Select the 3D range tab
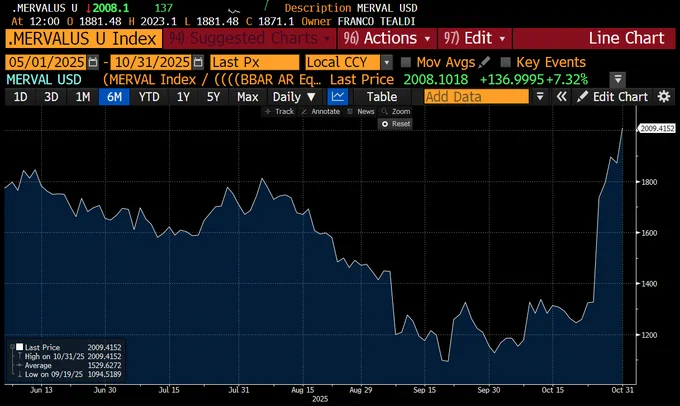 (51, 96)
